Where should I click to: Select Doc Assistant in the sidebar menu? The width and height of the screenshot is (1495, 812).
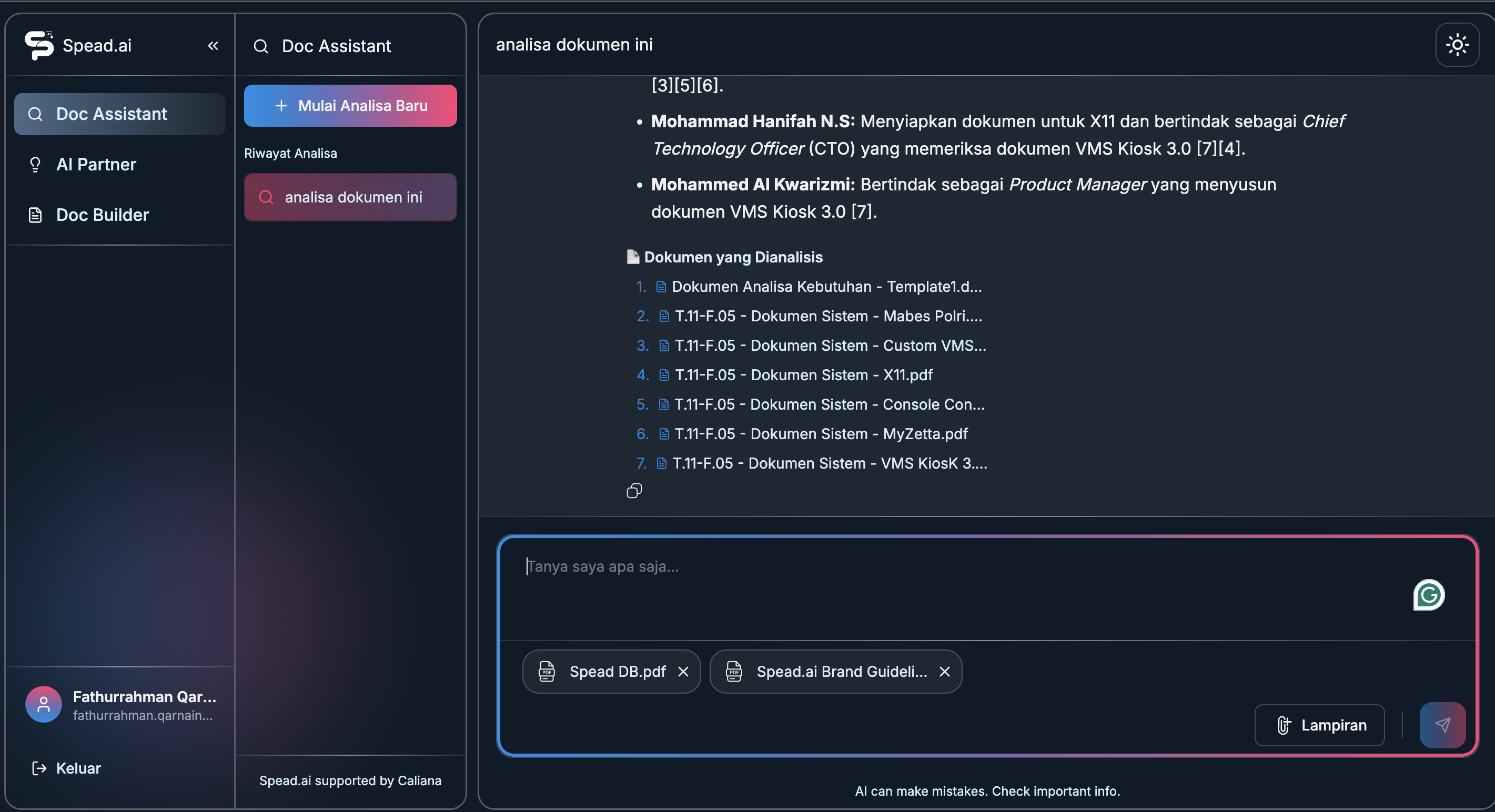[111, 114]
